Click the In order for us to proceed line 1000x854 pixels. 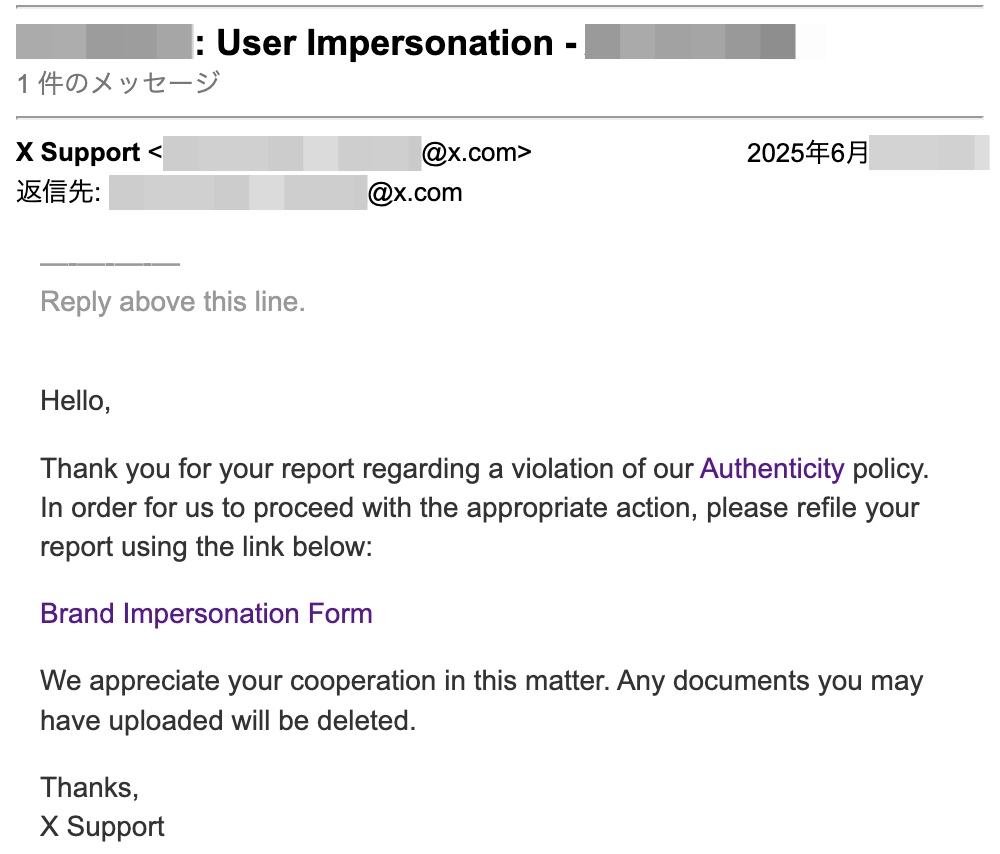[x=479, y=507]
